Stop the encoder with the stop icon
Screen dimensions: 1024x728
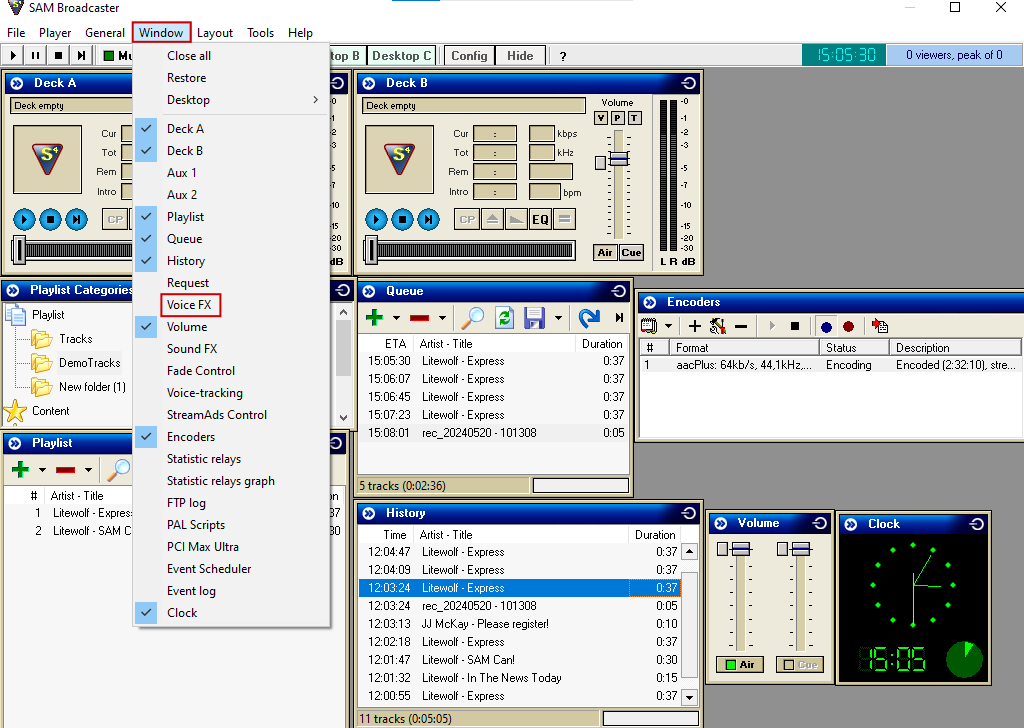tap(795, 326)
